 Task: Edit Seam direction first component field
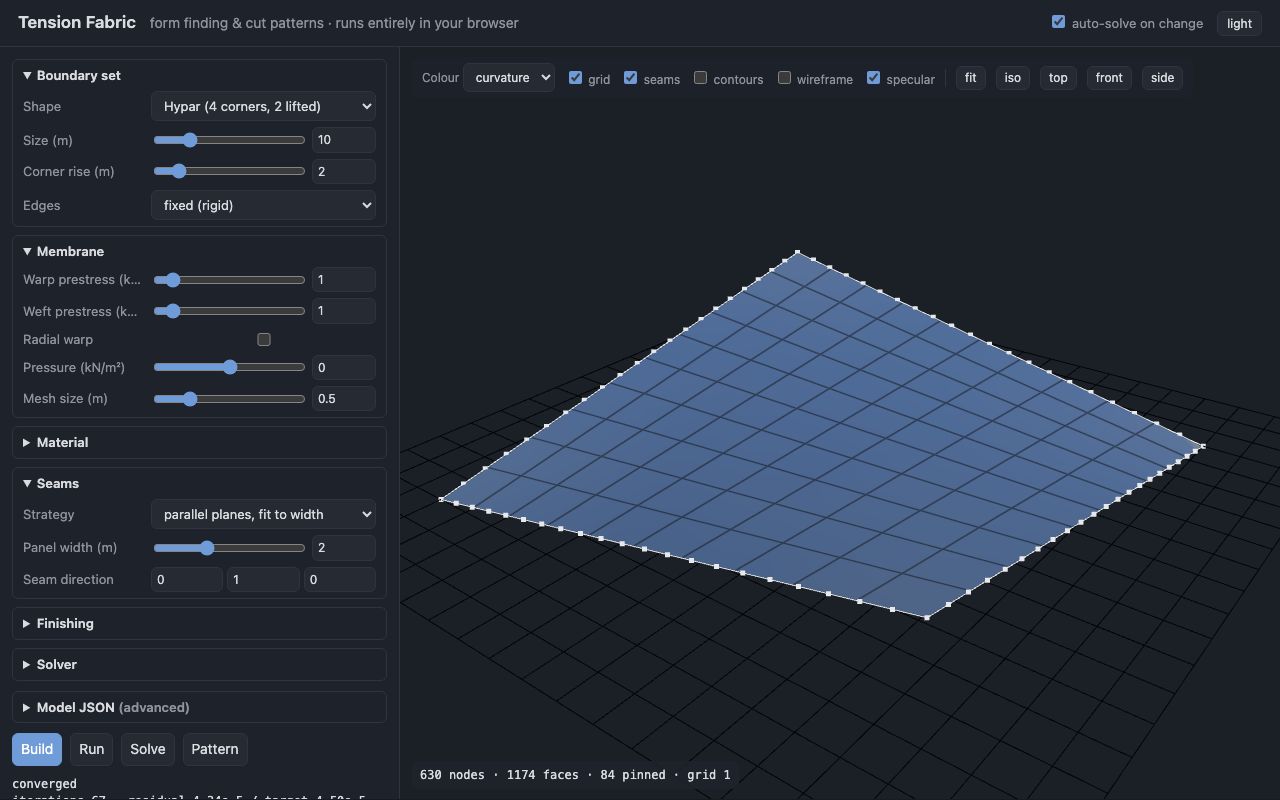coord(186,579)
